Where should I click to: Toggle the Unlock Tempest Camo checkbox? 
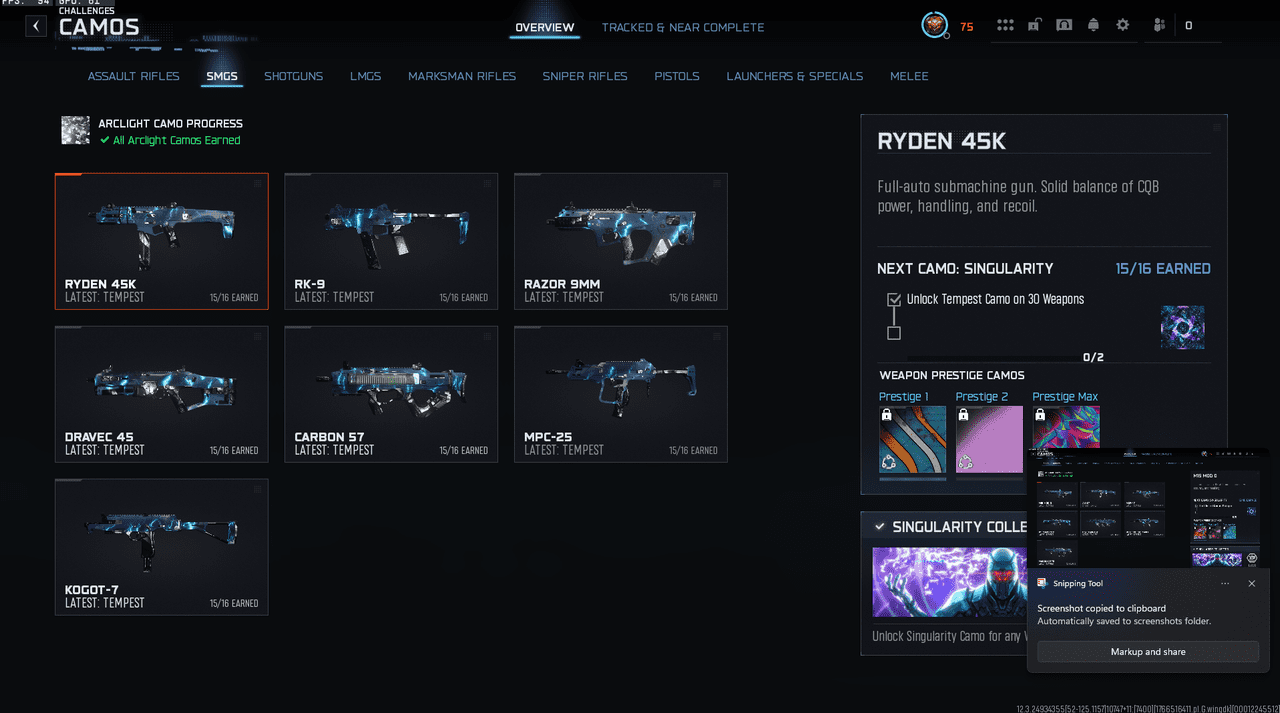894,299
